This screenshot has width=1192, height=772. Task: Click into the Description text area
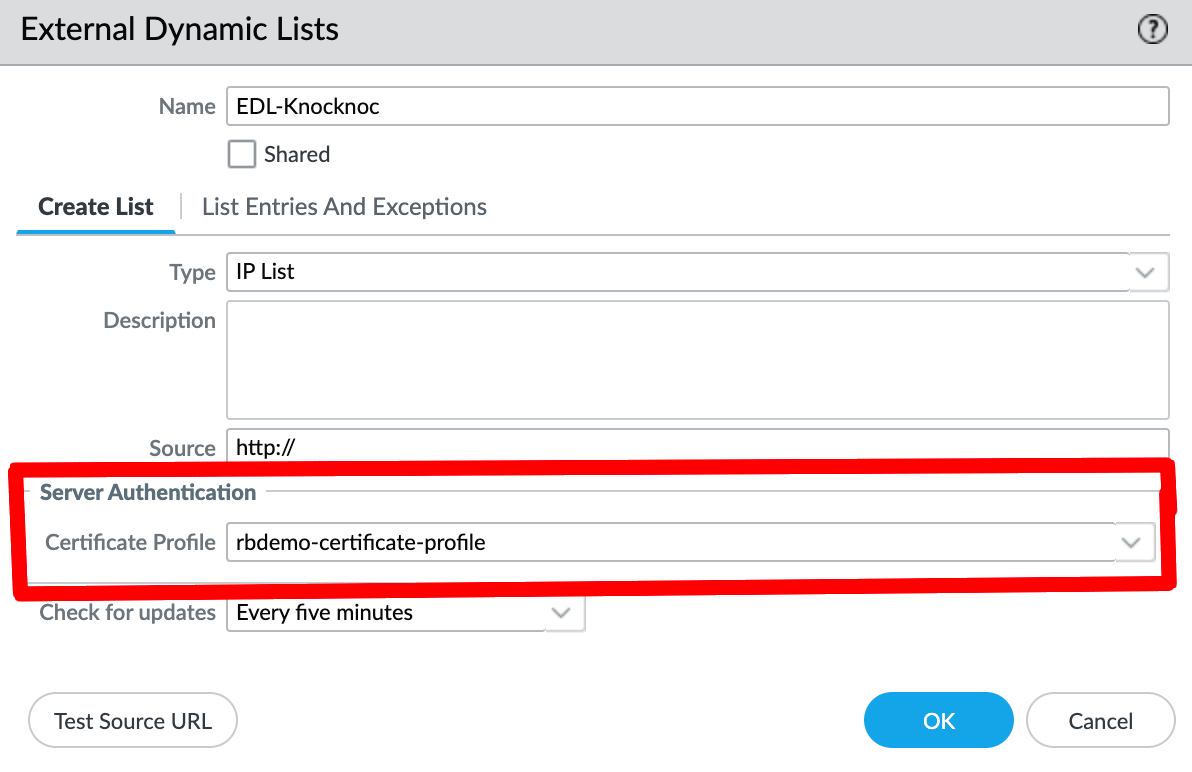click(x=697, y=360)
